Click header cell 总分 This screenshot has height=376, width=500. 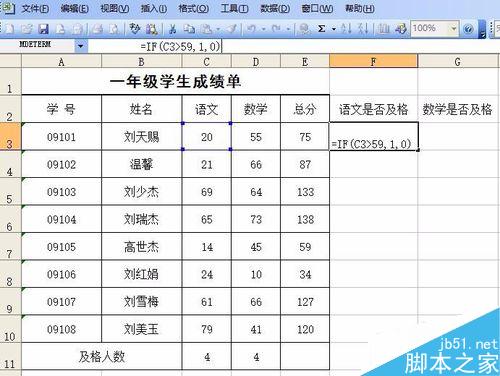point(305,109)
